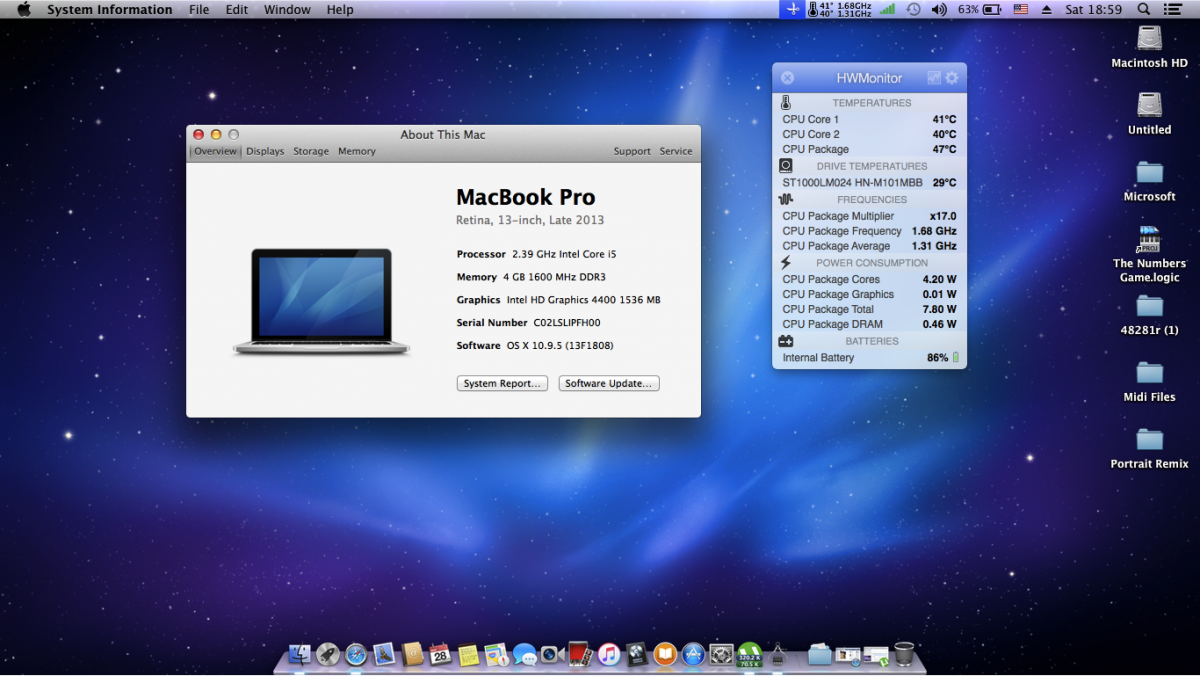Open System Preferences from the Dock

click(x=721, y=654)
